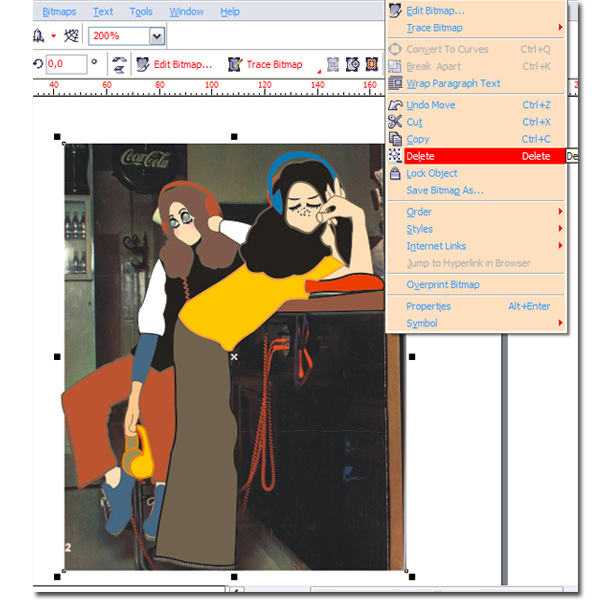Click the center X marker of selected bitmap
Screen dimensions: 600x600
[x=234, y=357]
